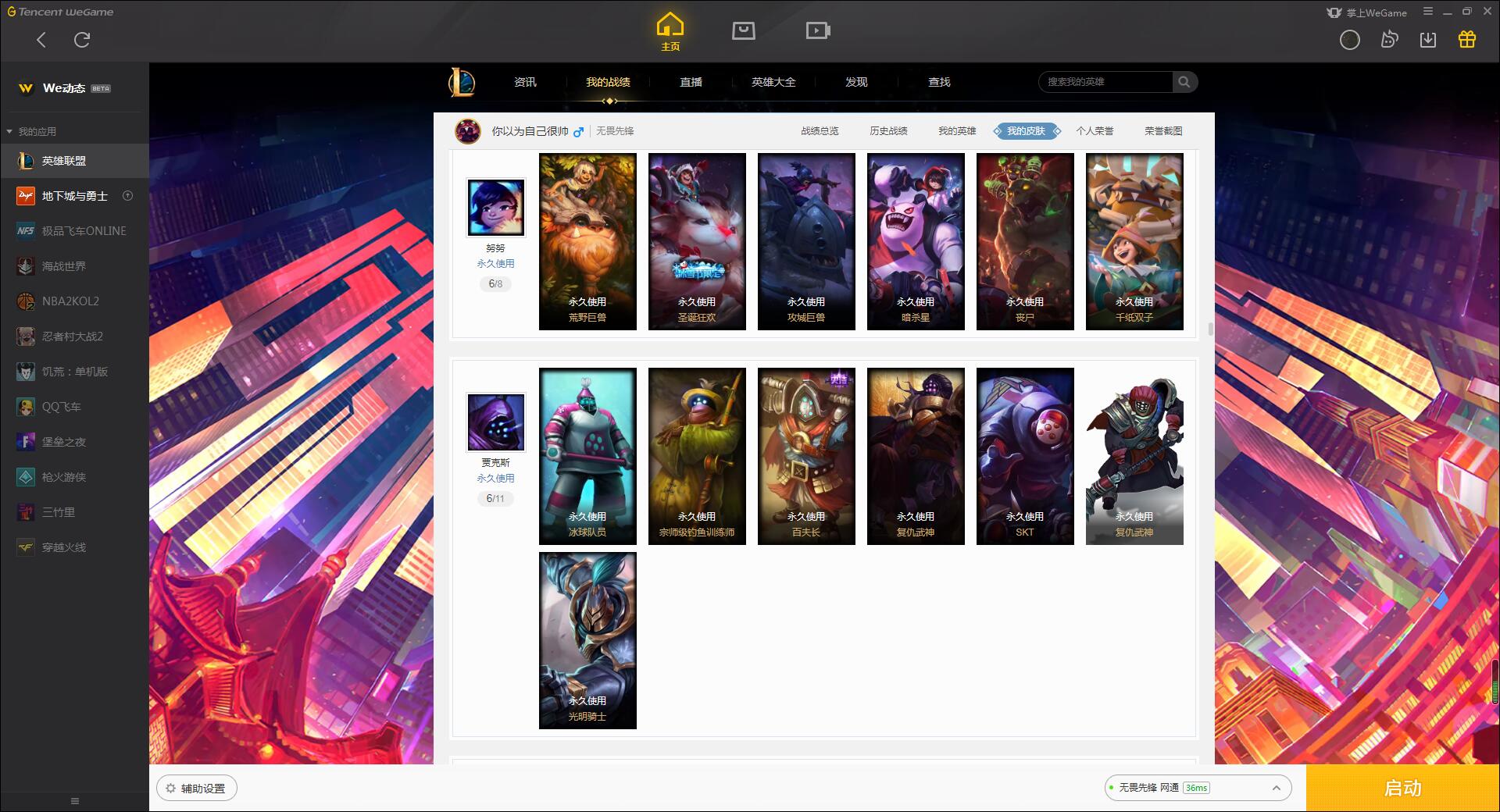Open the 掌上WeGame link
The width and height of the screenshot is (1500, 812).
(x=1367, y=12)
